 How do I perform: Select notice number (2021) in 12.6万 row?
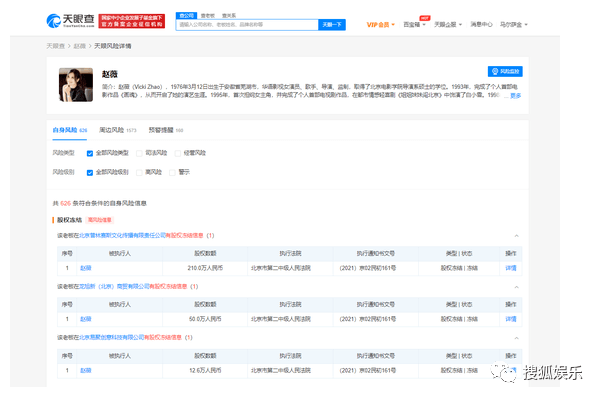point(367,370)
